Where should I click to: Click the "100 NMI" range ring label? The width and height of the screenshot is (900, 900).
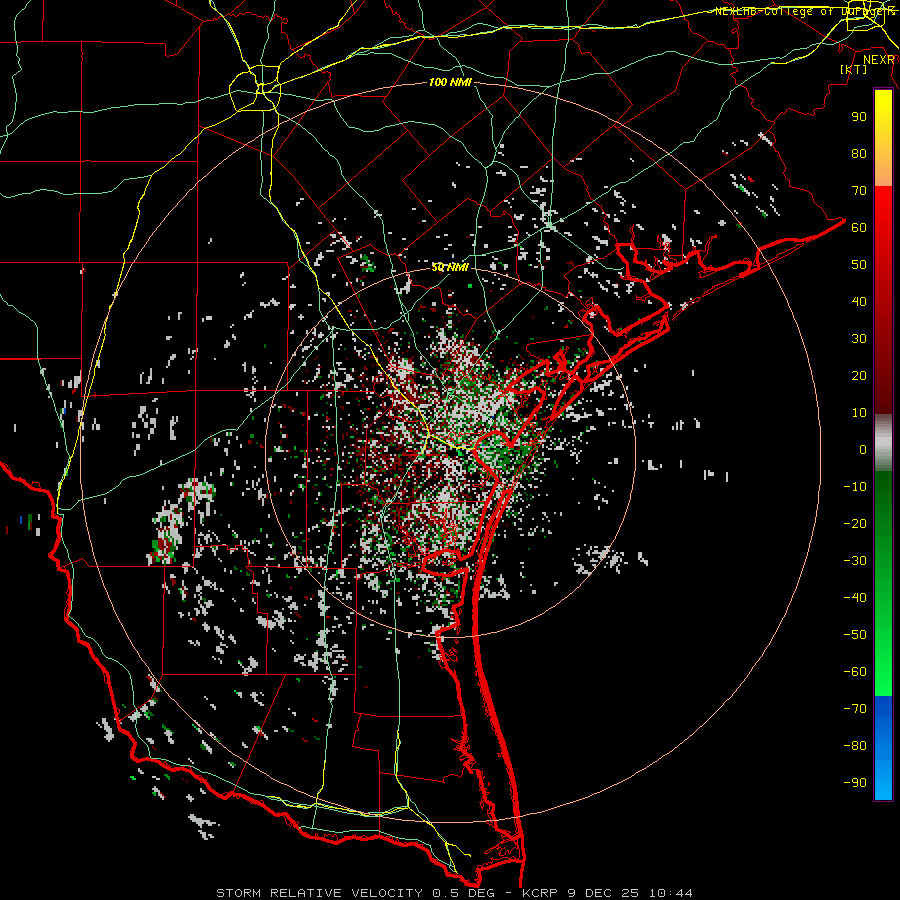pos(450,83)
